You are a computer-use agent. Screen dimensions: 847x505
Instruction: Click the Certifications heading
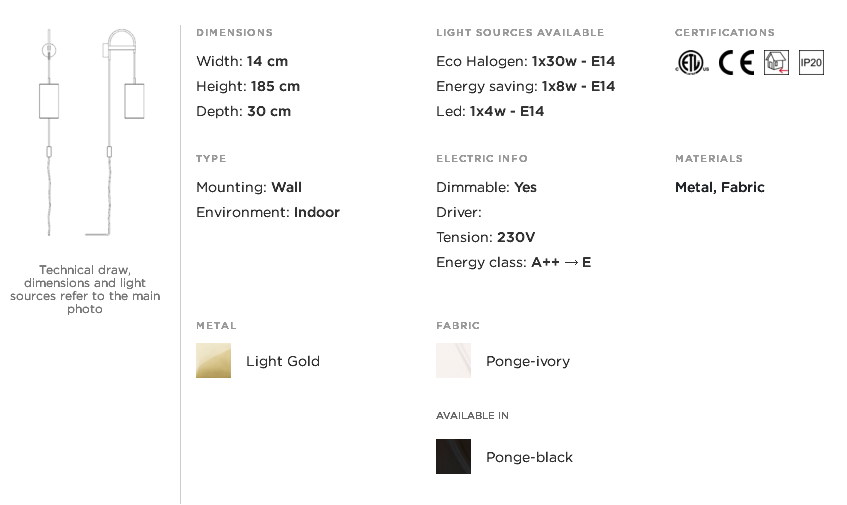tap(724, 32)
